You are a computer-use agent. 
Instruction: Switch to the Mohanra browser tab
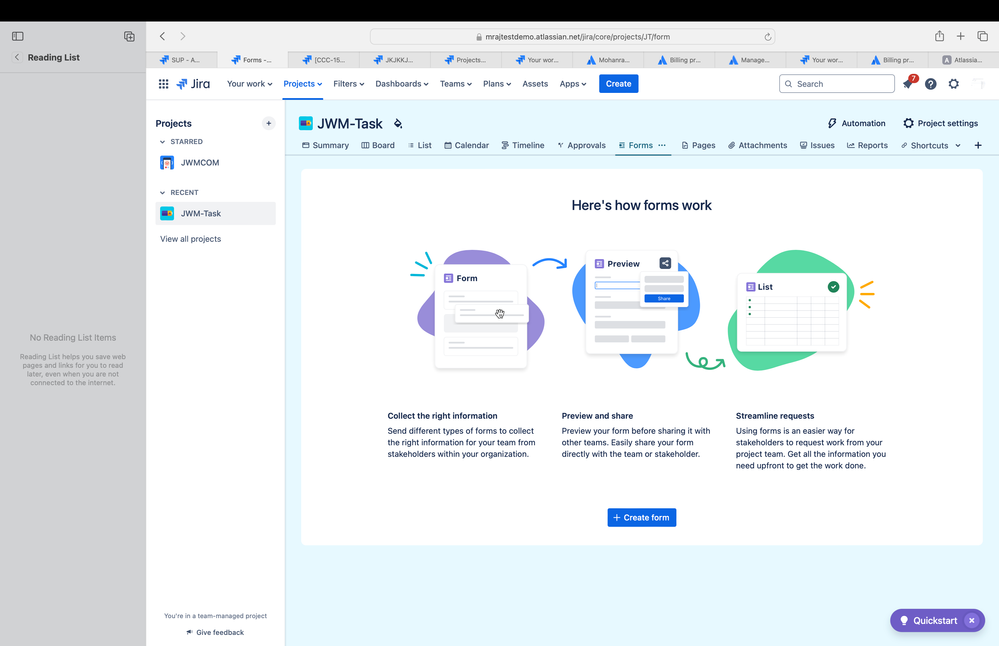608,60
